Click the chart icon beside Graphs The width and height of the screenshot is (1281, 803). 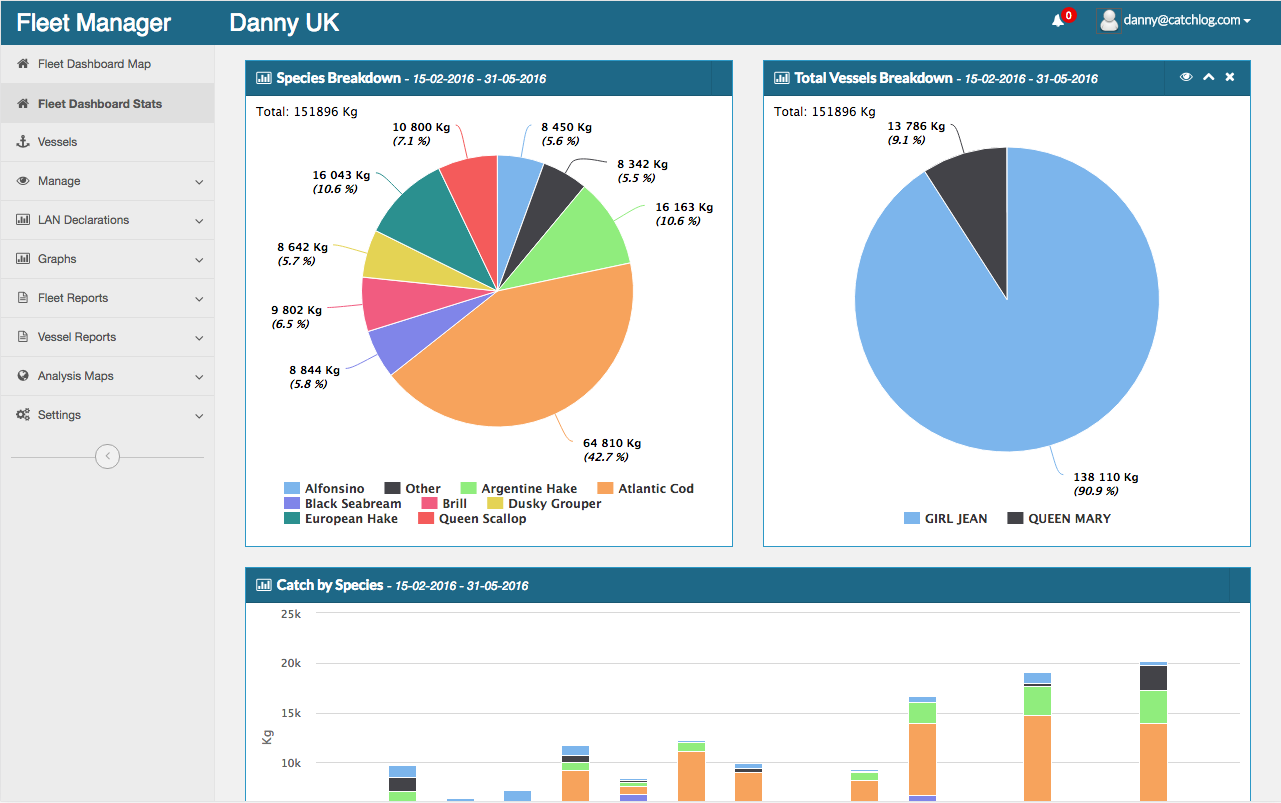pyautogui.click(x=23, y=259)
